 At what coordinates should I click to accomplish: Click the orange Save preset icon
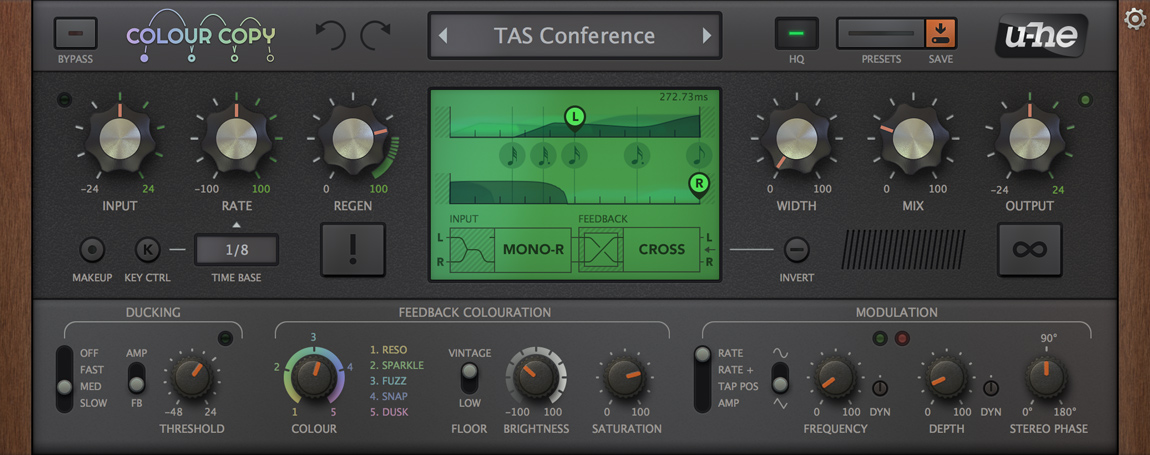pyautogui.click(x=941, y=33)
